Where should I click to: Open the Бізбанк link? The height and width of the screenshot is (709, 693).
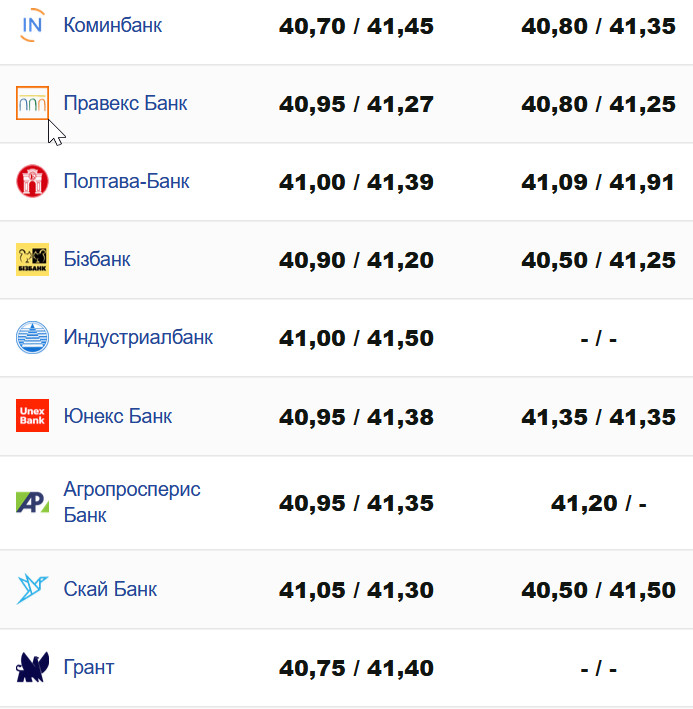97,259
